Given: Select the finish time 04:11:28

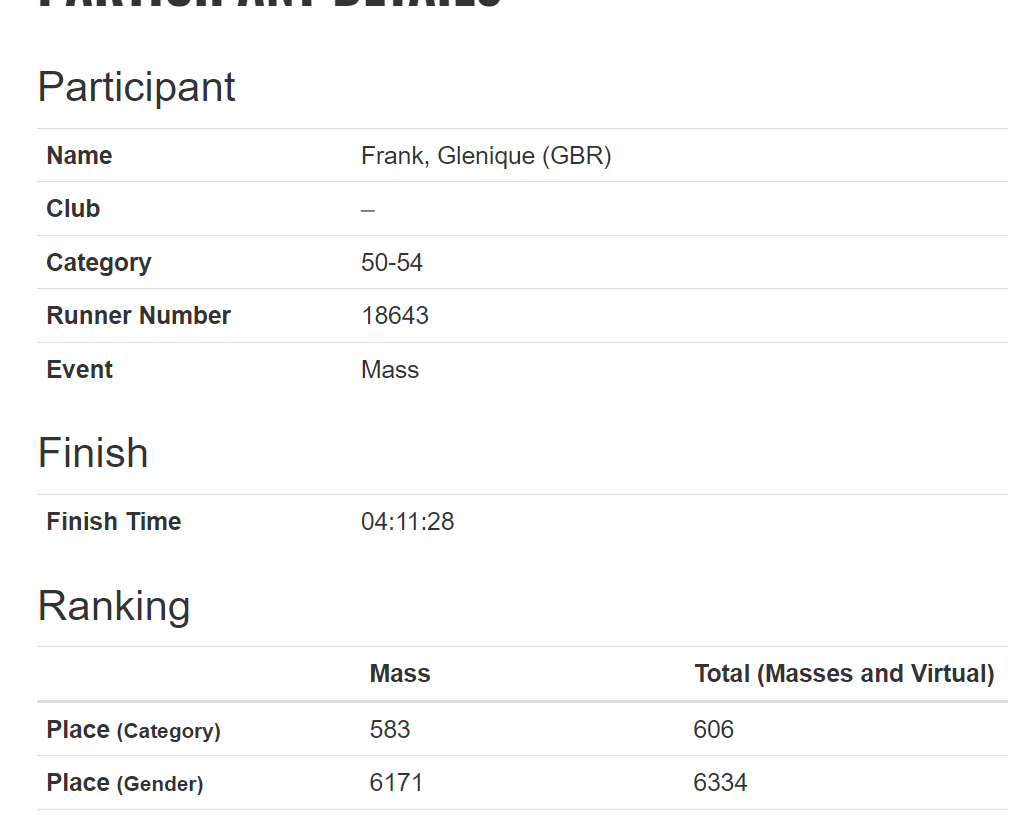Looking at the screenshot, I should 408,522.
